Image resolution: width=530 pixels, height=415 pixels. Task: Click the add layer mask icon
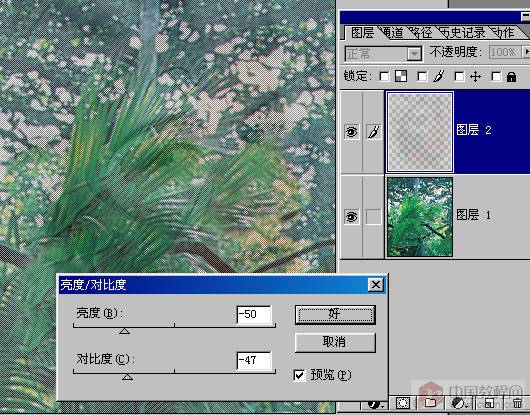[403, 403]
